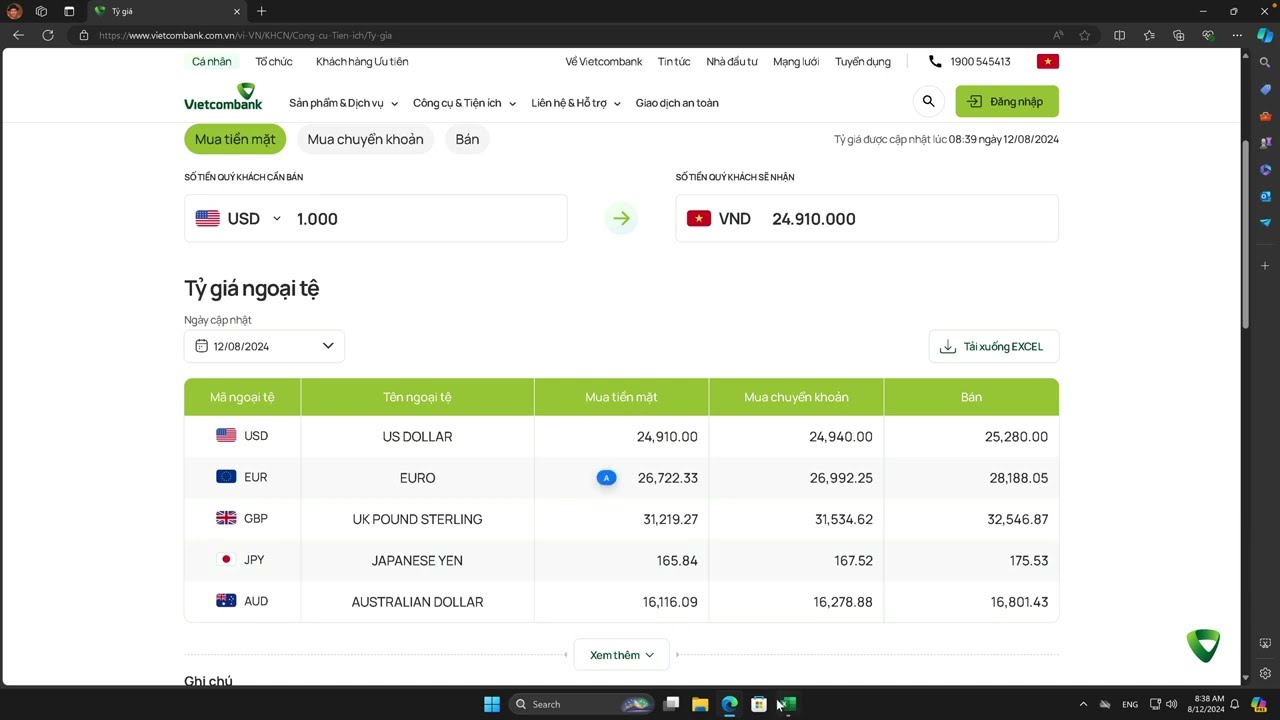1280x720 pixels.
Task: Click the AUD sell rate 16,801.43
Action: [x=1019, y=602]
